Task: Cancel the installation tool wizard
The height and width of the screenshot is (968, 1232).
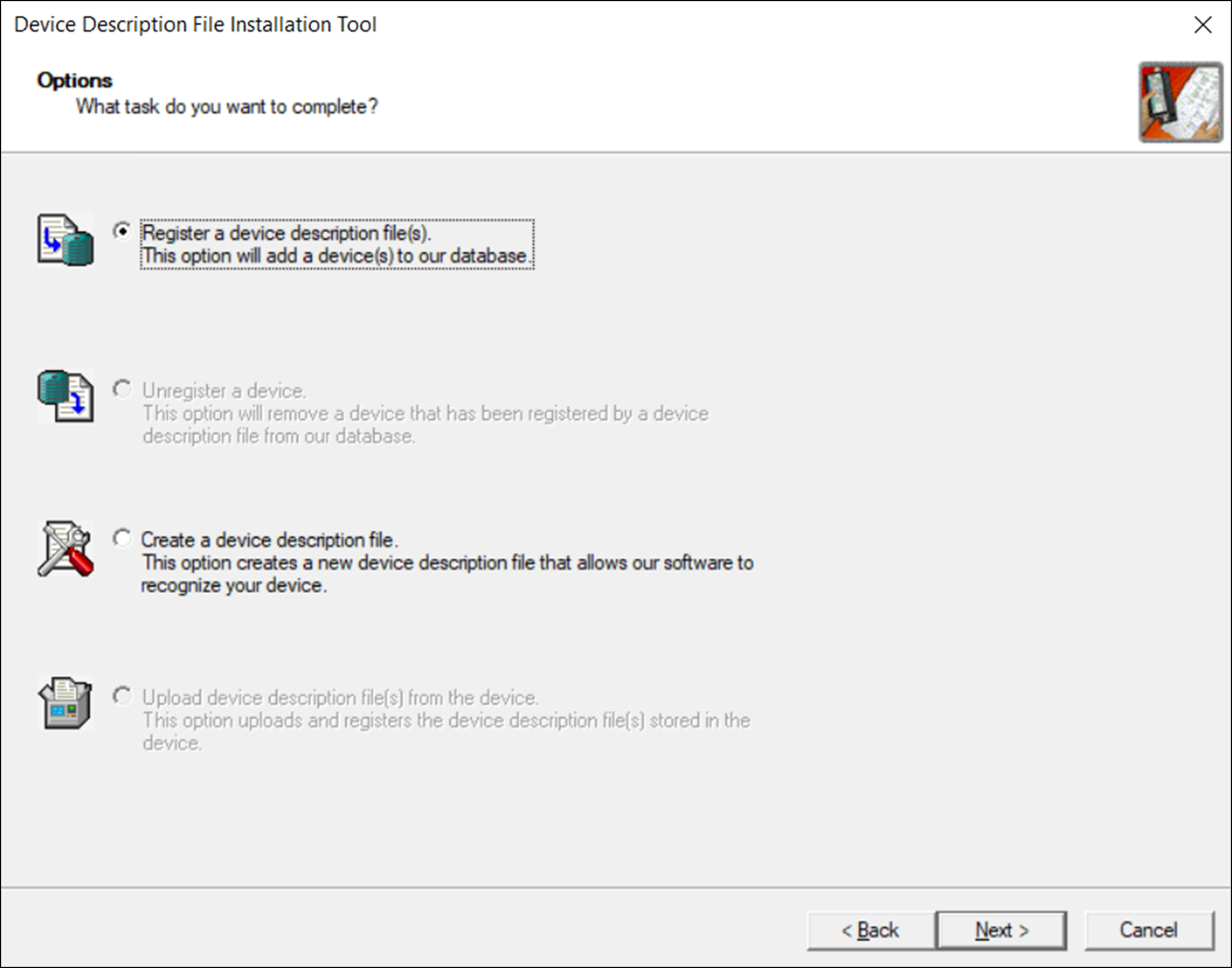Action: tap(1149, 930)
